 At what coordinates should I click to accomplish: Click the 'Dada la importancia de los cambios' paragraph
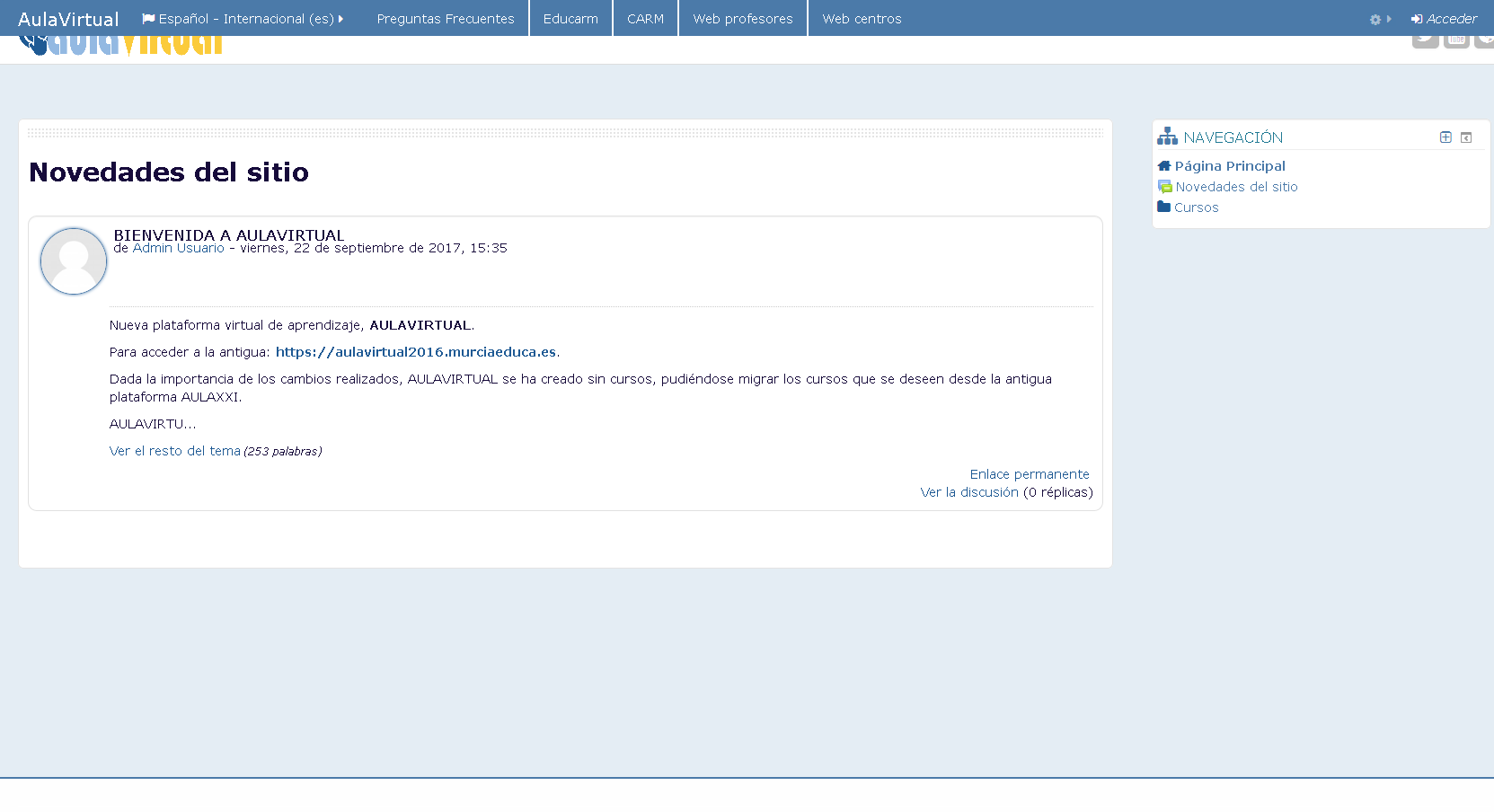[x=580, y=388]
